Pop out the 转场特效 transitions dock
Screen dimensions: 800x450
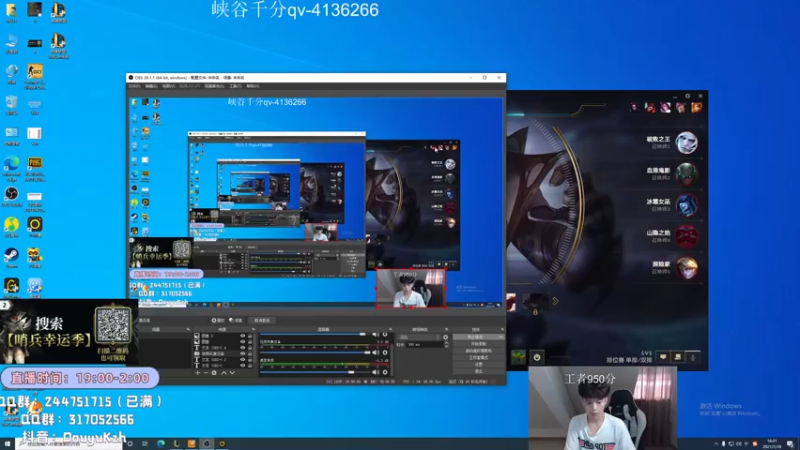click(446, 329)
